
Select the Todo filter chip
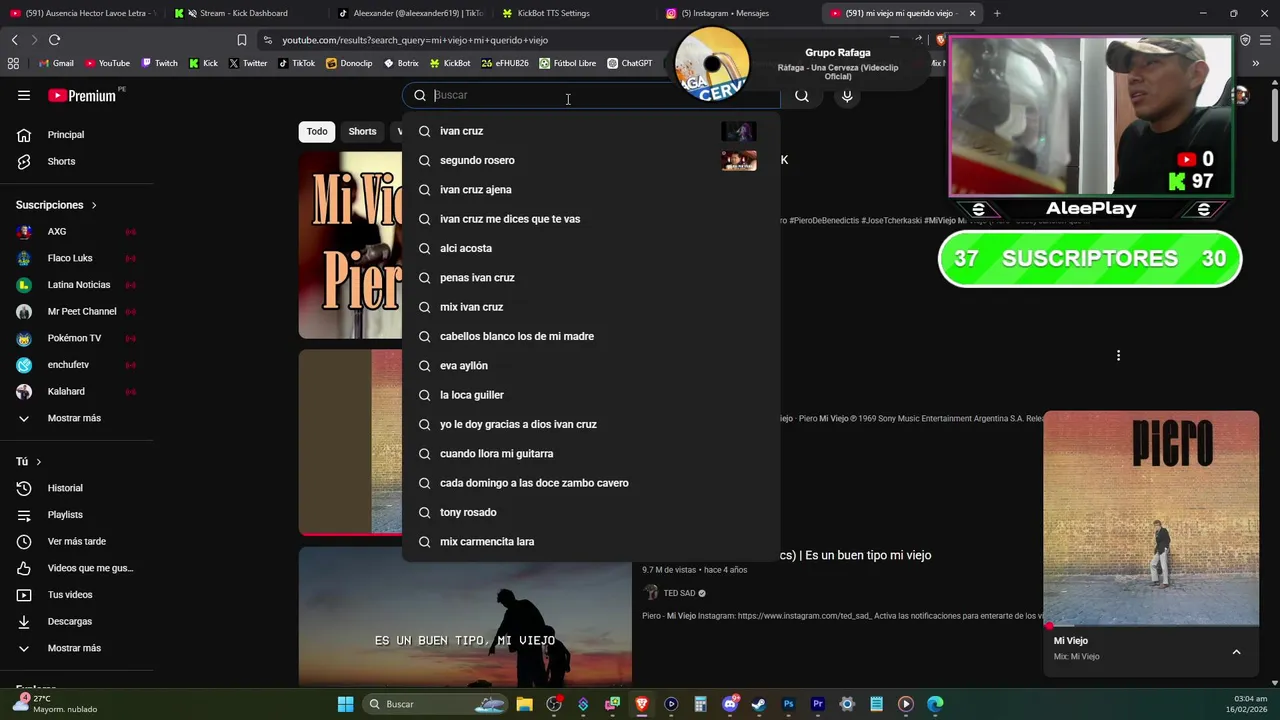point(317,132)
